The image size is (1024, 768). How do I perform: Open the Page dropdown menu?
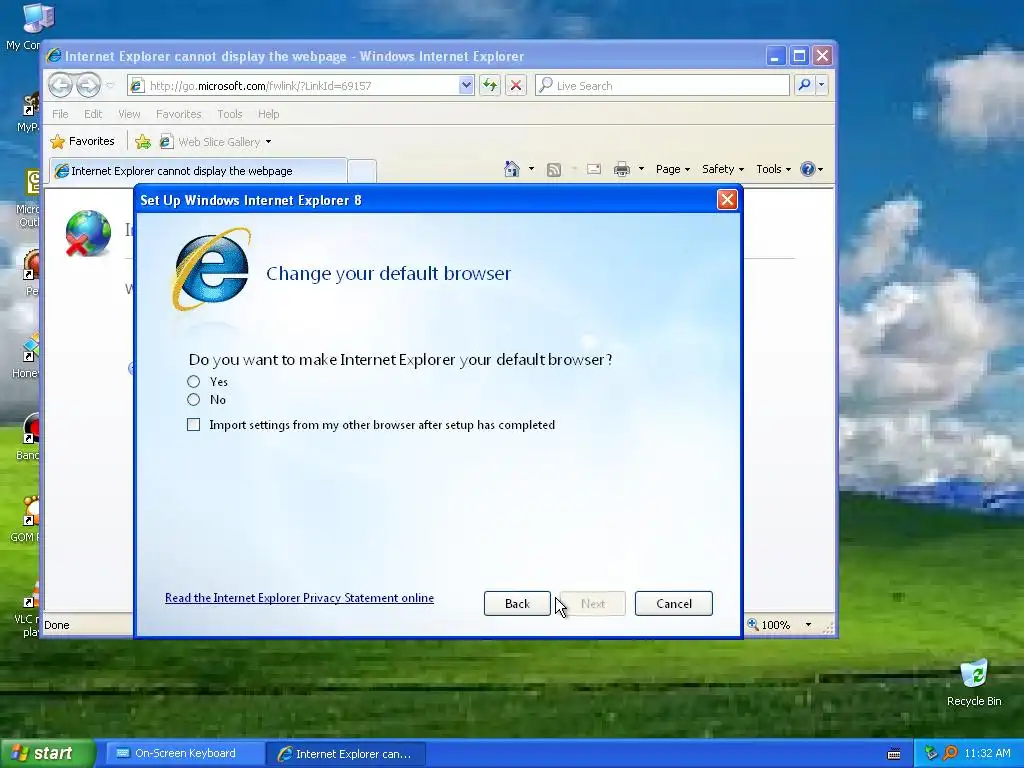(x=673, y=169)
